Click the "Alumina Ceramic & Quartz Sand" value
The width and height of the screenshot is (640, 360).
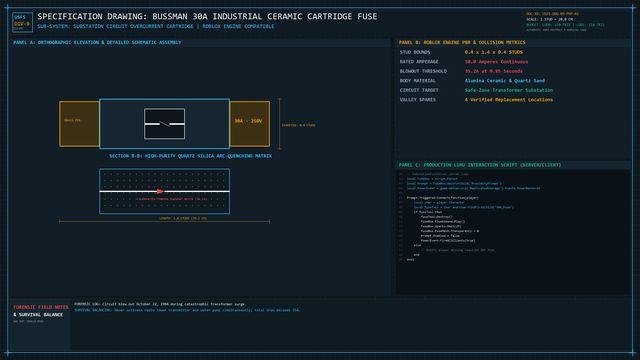(x=504, y=81)
